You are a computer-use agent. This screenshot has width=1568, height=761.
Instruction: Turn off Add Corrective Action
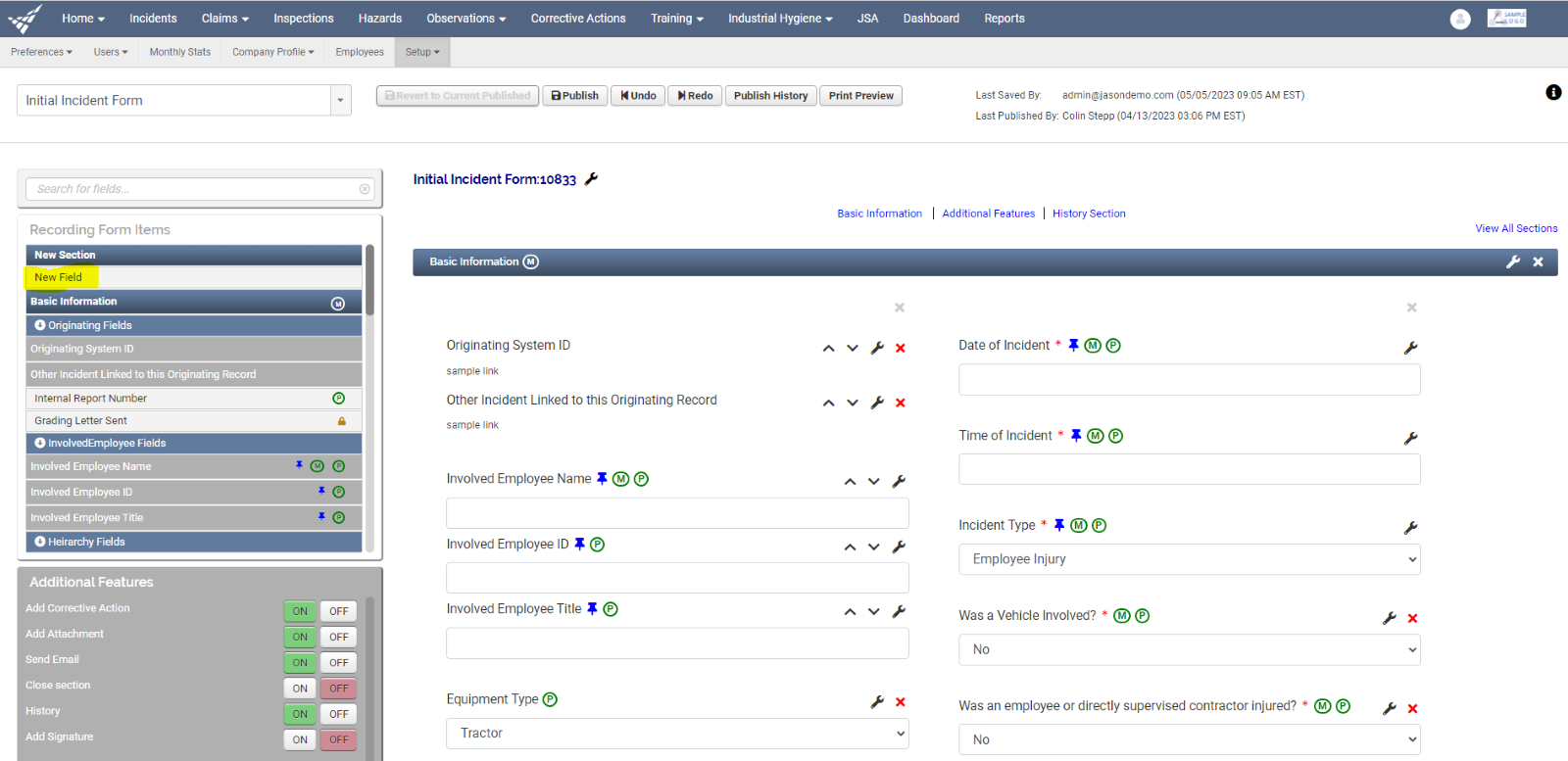339,611
